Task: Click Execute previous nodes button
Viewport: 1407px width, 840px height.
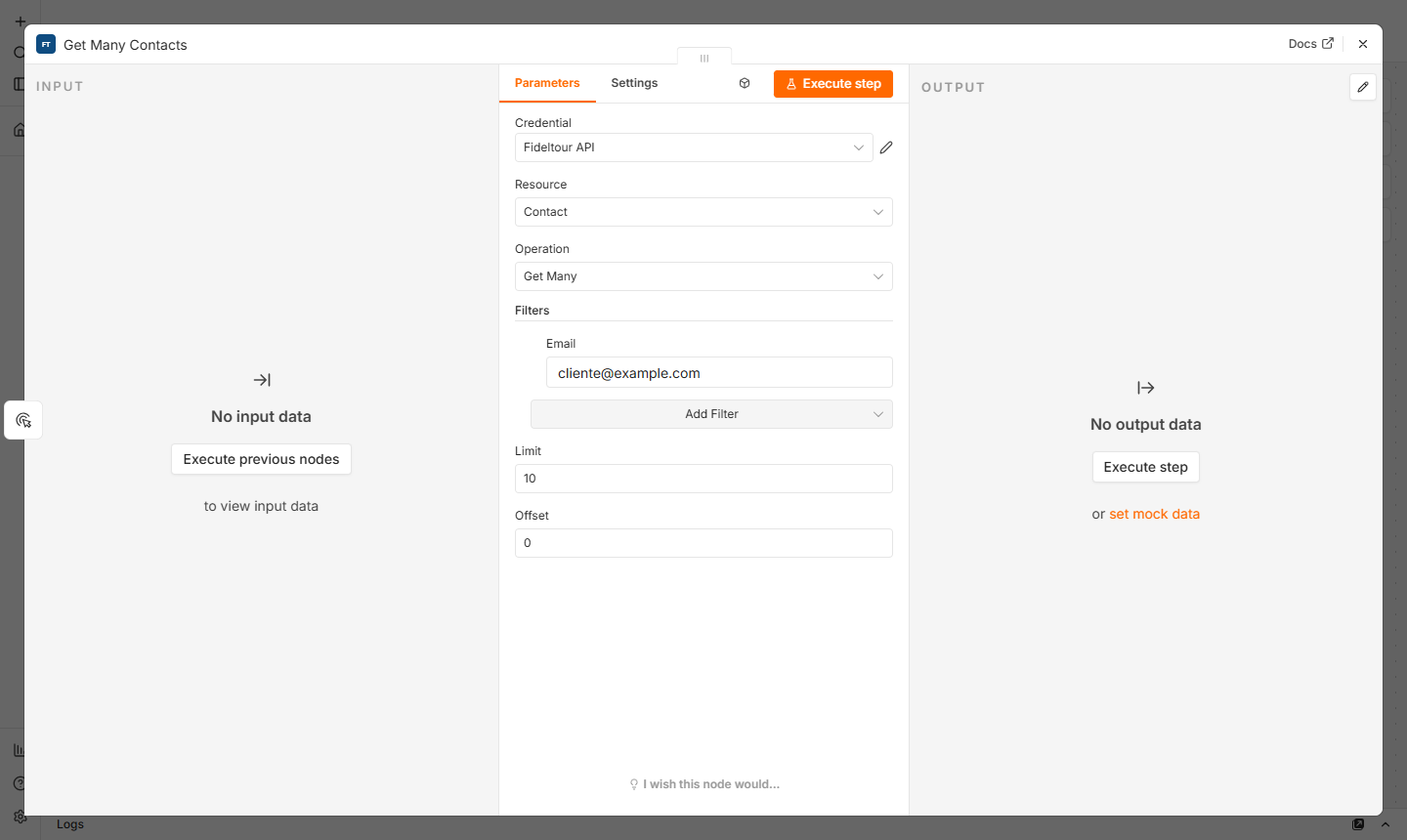Action: 261,459
